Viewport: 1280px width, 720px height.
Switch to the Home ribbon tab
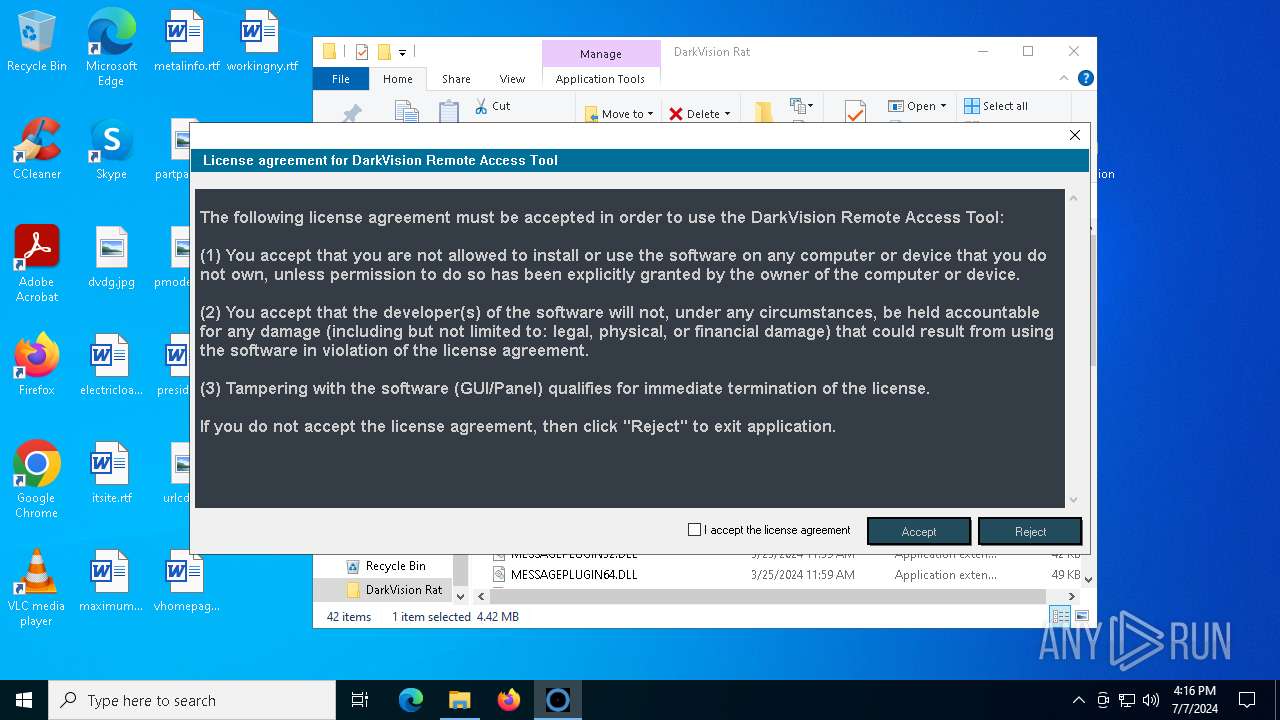click(x=397, y=79)
